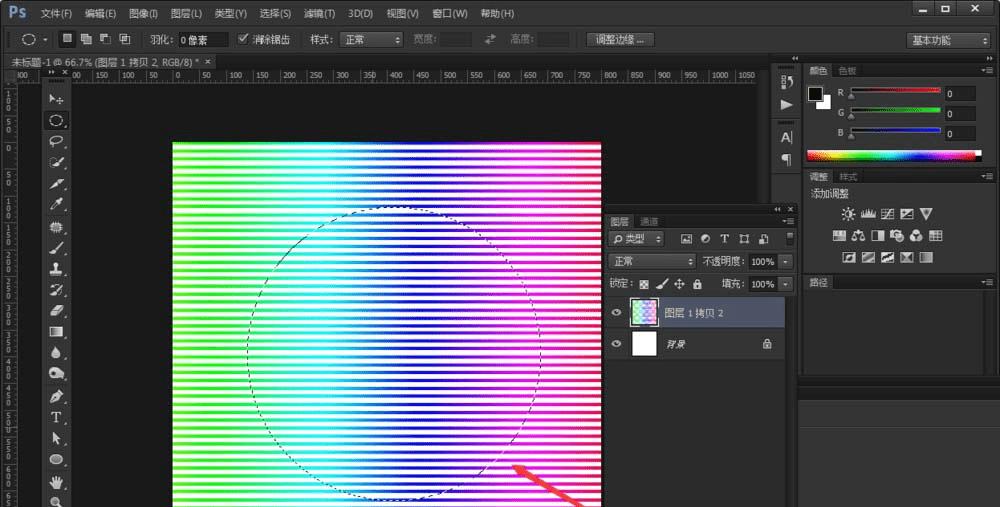Select the Blur tool

(56, 353)
